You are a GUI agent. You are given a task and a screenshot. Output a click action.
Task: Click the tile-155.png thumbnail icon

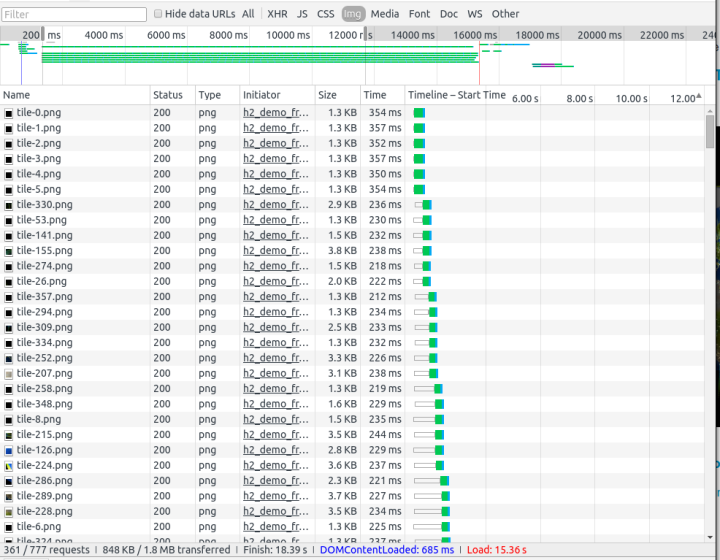9,251
